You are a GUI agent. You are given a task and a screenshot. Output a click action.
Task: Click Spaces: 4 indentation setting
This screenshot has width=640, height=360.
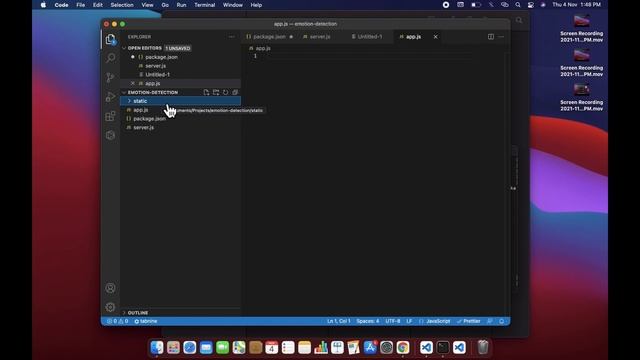click(368, 321)
